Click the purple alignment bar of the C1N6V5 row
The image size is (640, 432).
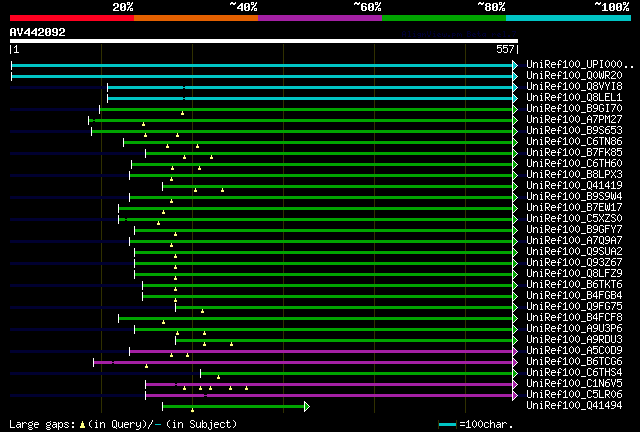click(329, 385)
